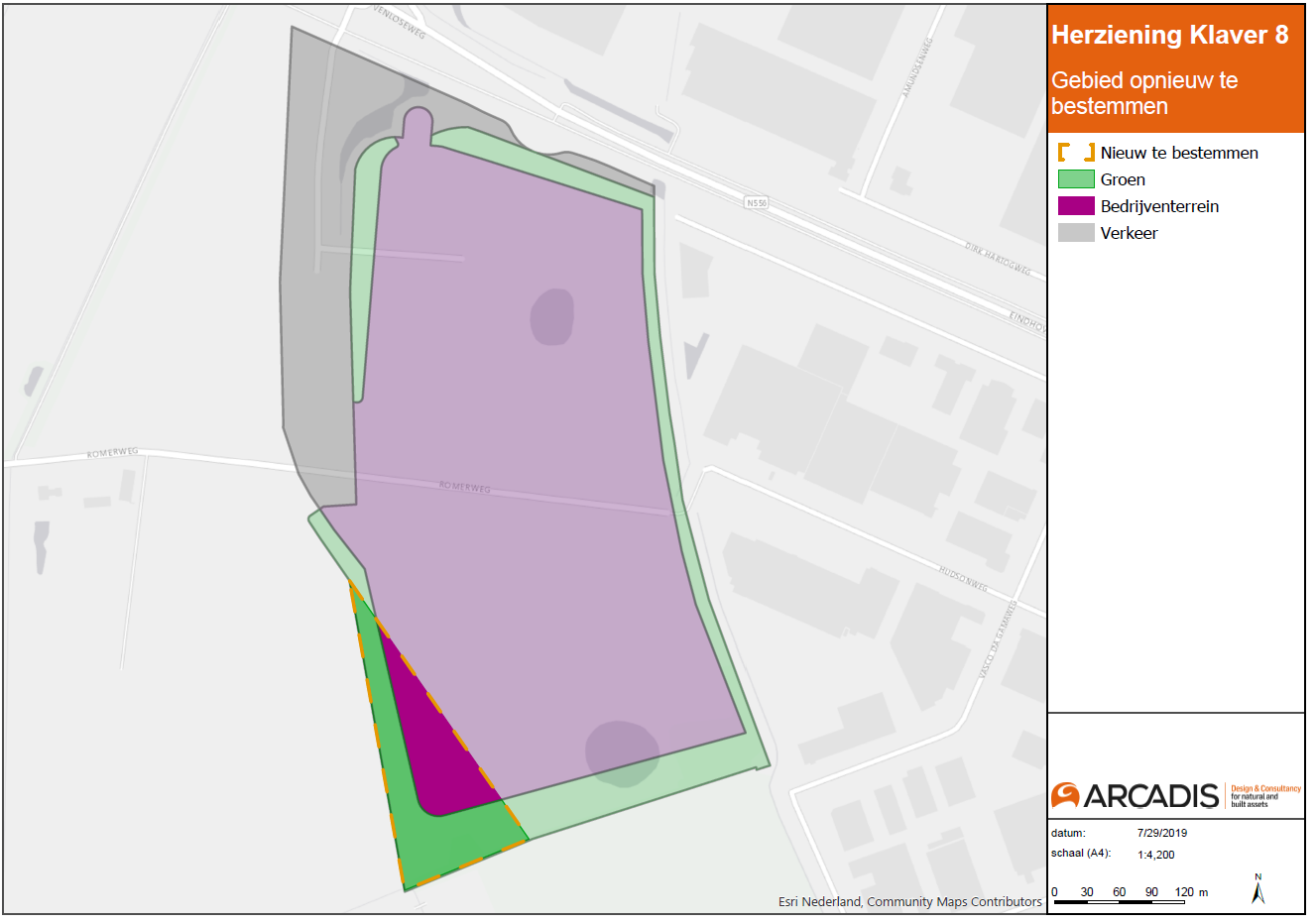Click the date value 7/29/2019

[1162, 833]
